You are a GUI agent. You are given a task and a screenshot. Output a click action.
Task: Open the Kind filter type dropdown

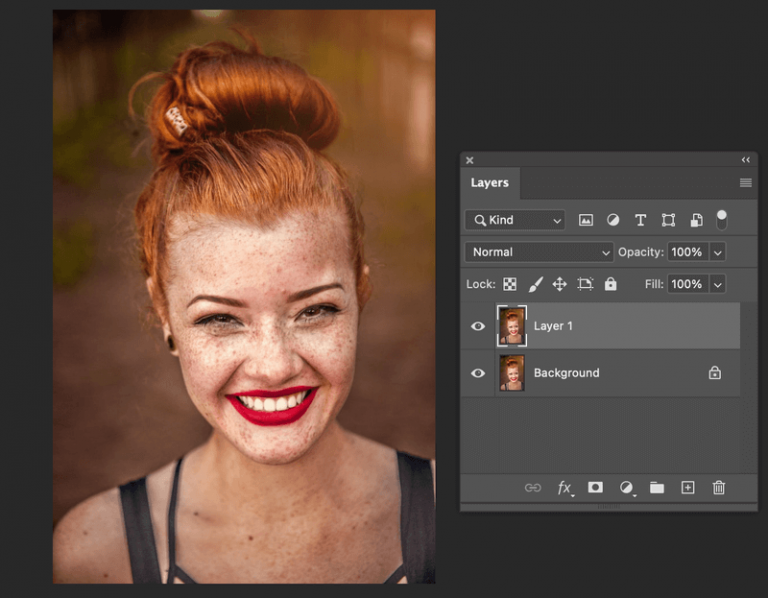click(515, 220)
